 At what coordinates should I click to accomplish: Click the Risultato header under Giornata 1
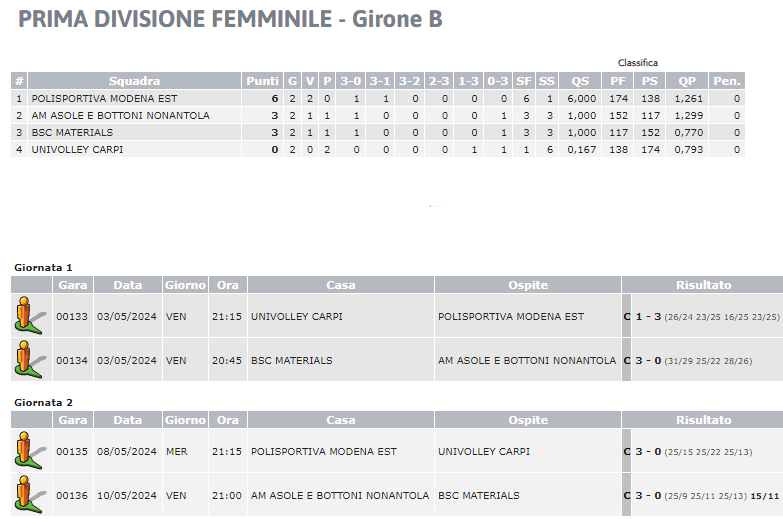tap(703, 285)
